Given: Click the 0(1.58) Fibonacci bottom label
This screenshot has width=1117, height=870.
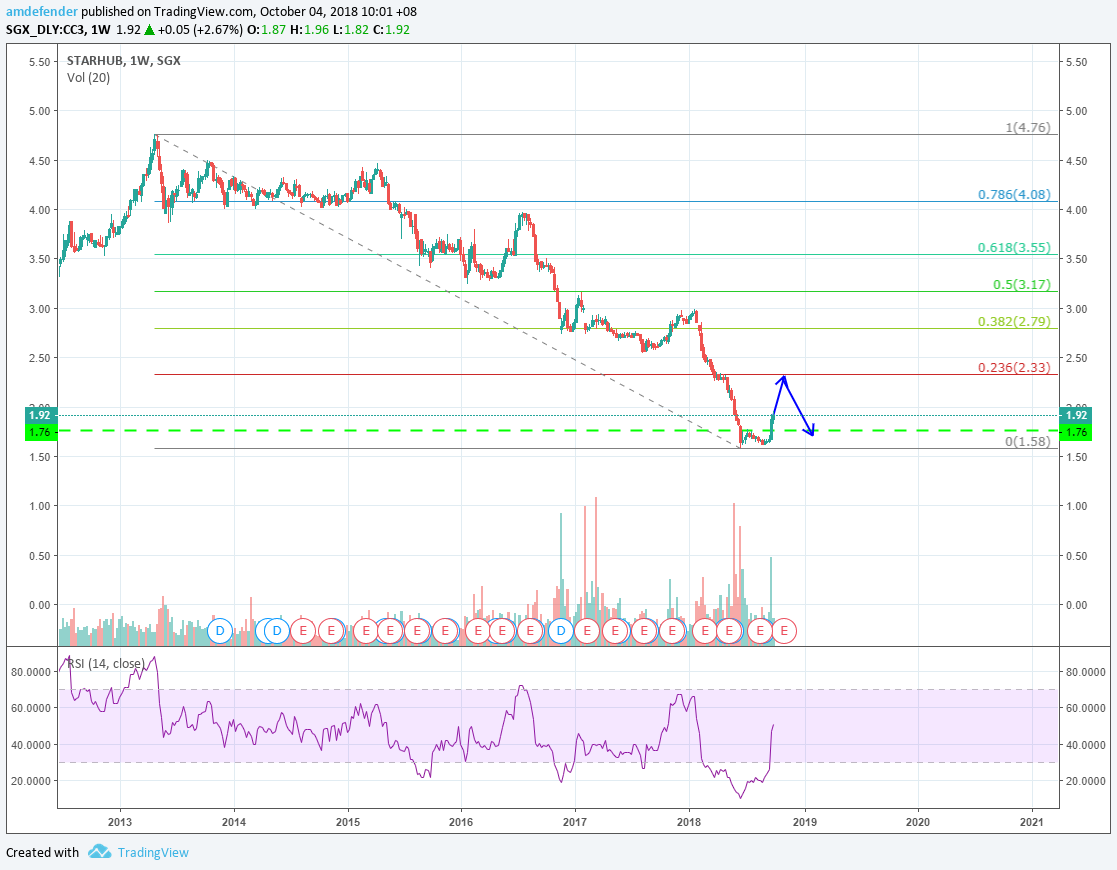Looking at the screenshot, I should (x=1027, y=441).
